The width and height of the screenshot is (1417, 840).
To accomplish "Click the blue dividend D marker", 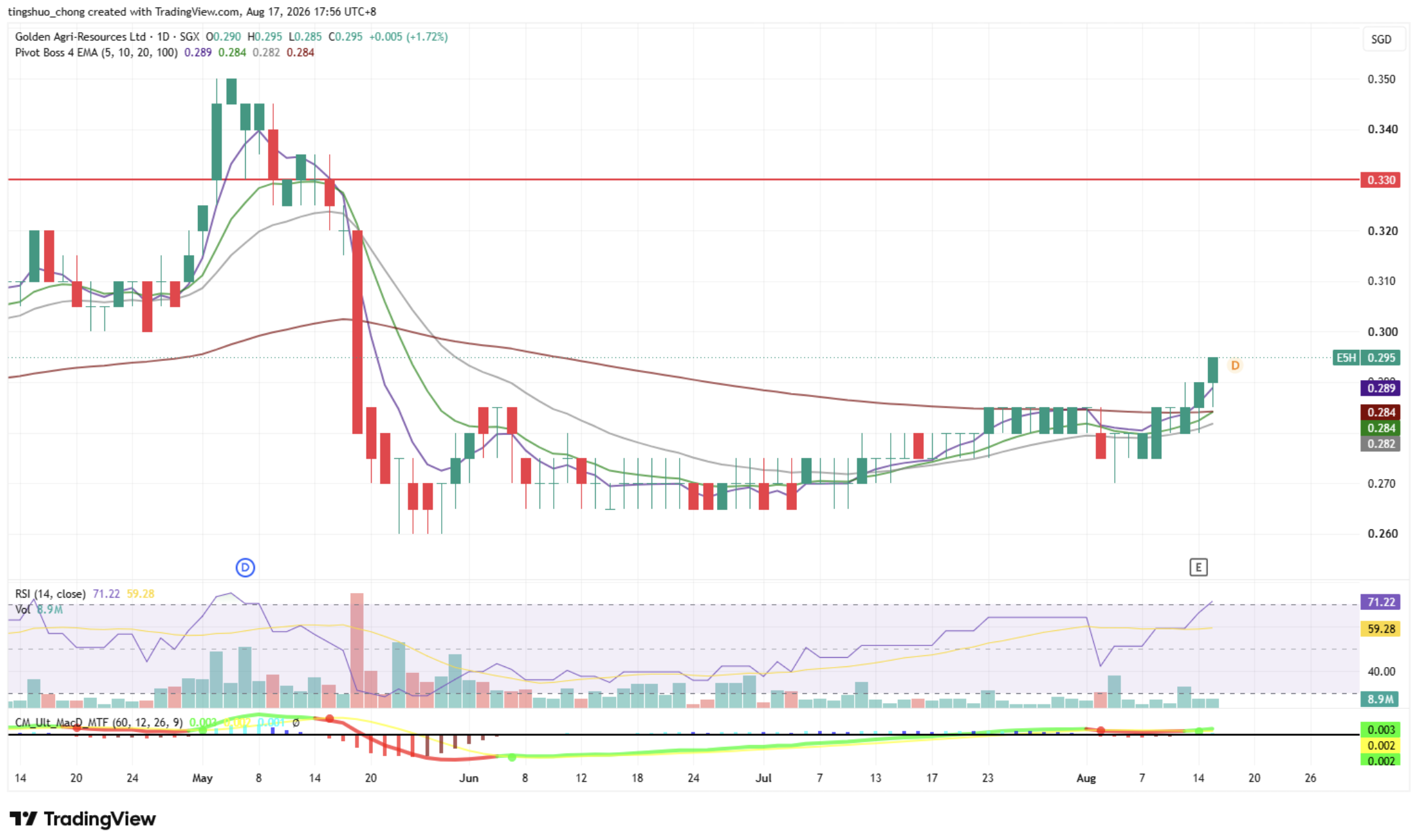I will pos(245,567).
